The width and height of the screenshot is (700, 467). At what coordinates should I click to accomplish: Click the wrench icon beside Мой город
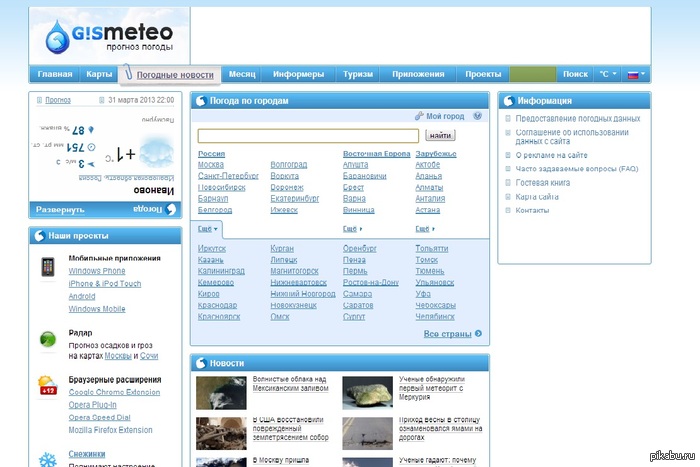tap(419, 116)
